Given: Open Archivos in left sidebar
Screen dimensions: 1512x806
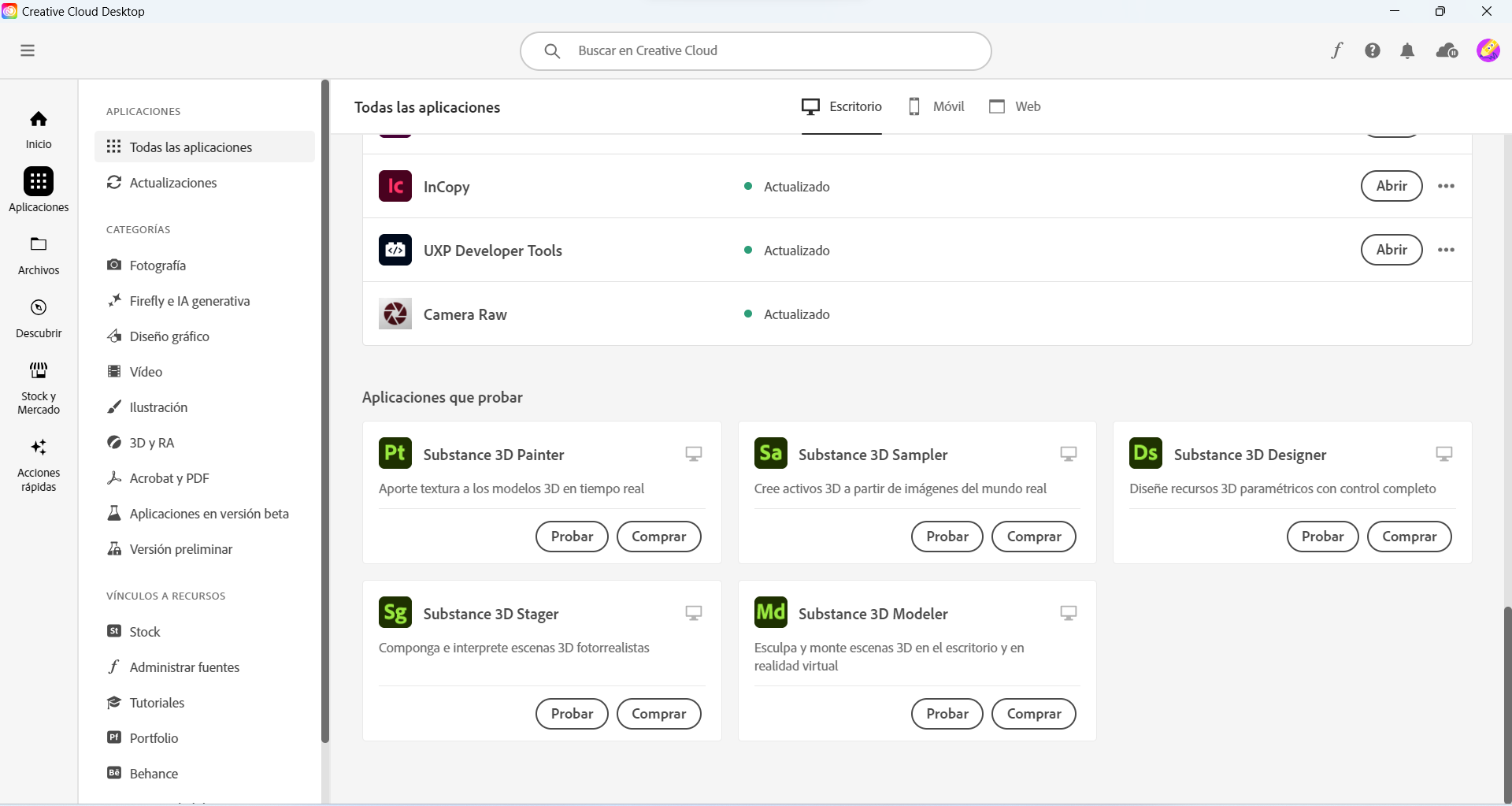Looking at the screenshot, I should [39, 254].
